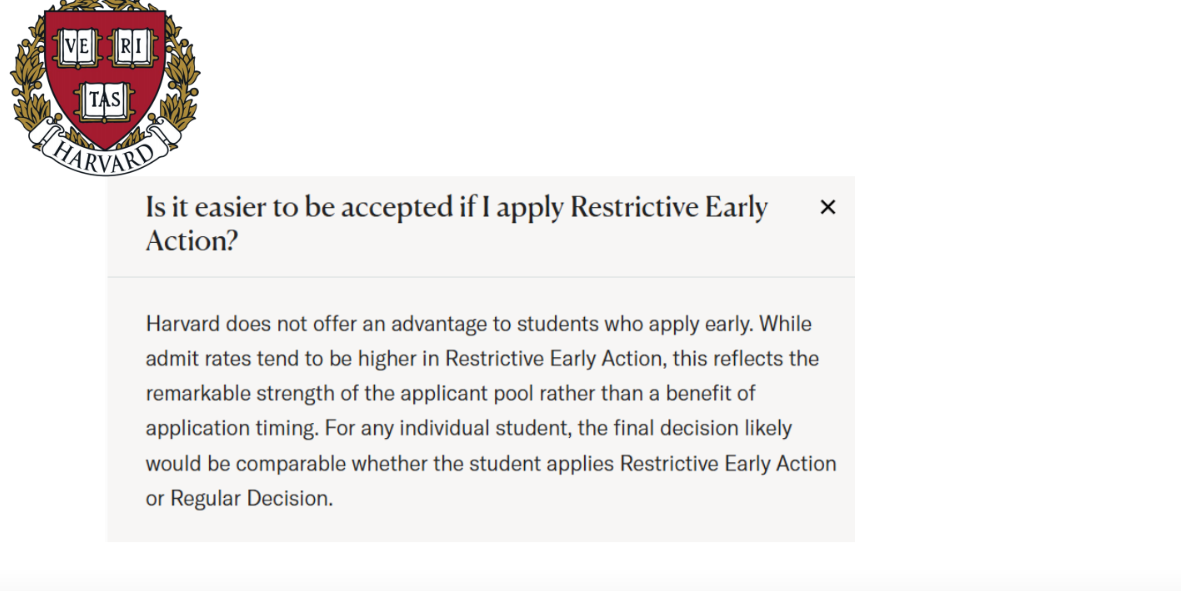Click the empty gray area below the answer text
The height and width of the screenshot is (591, 1181).
pyautogui.click(x=481, y=527)
